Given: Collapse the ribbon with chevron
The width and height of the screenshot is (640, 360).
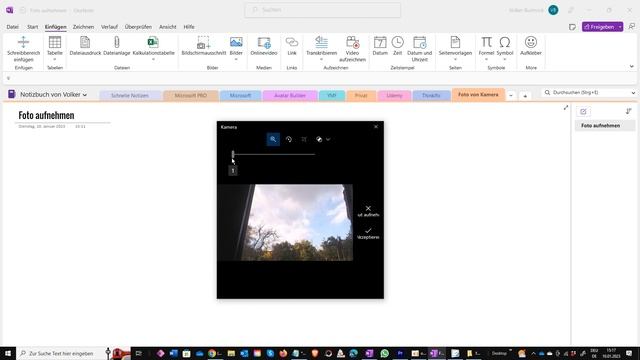Looking at the screenshot, I should [631, 66].
